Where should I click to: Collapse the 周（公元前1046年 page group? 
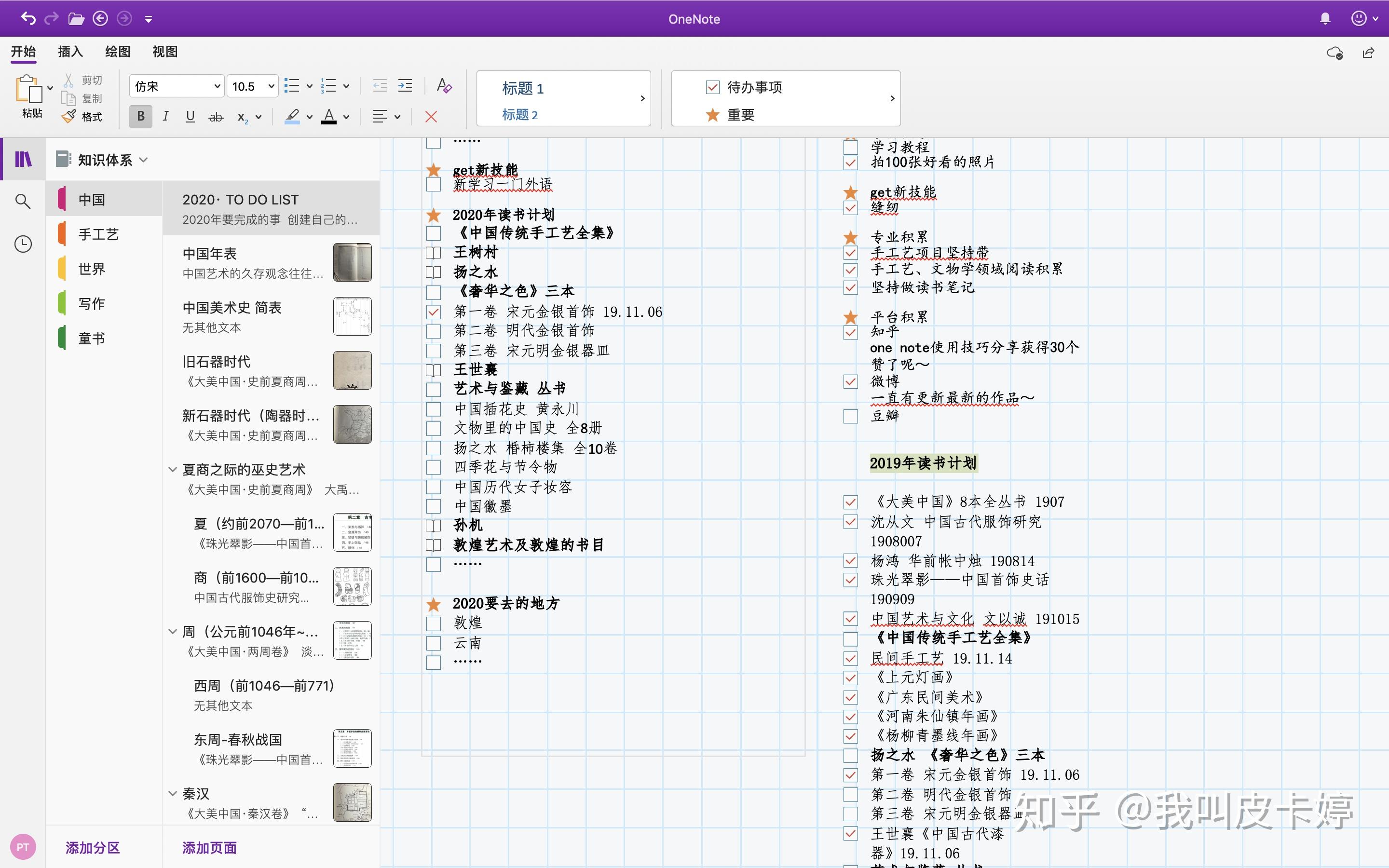(x=172, y=632)
